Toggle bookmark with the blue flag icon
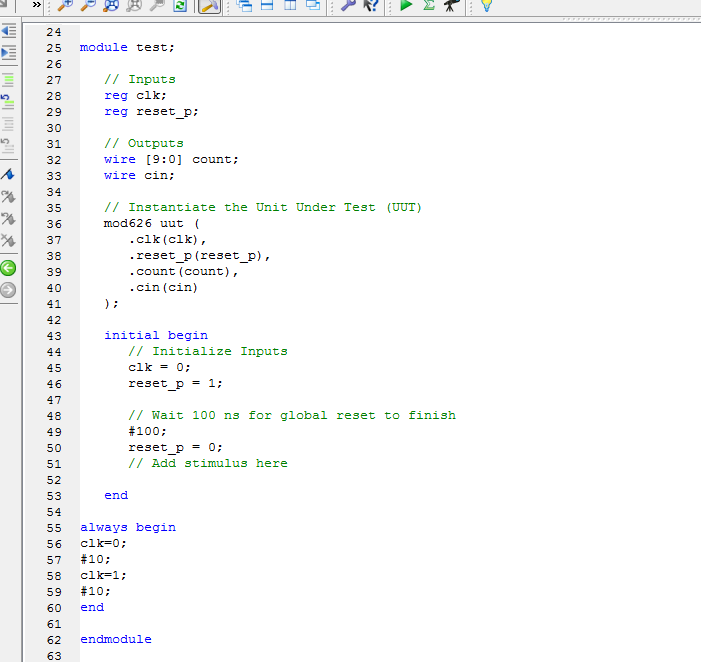The height and width of the screenshot is (662, 701). (8, 174)
